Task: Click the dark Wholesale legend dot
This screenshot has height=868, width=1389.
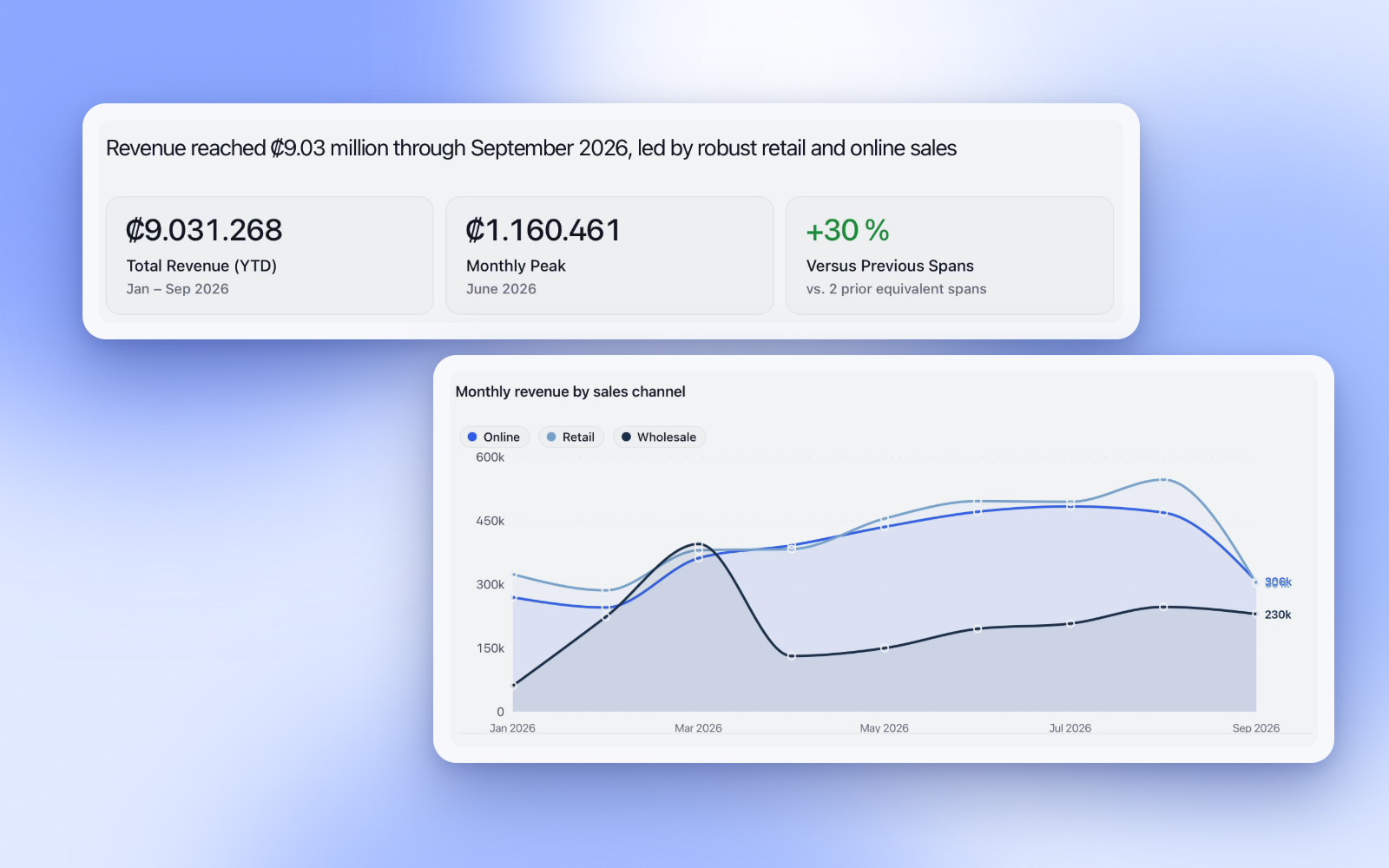Action: coord(626,437)
